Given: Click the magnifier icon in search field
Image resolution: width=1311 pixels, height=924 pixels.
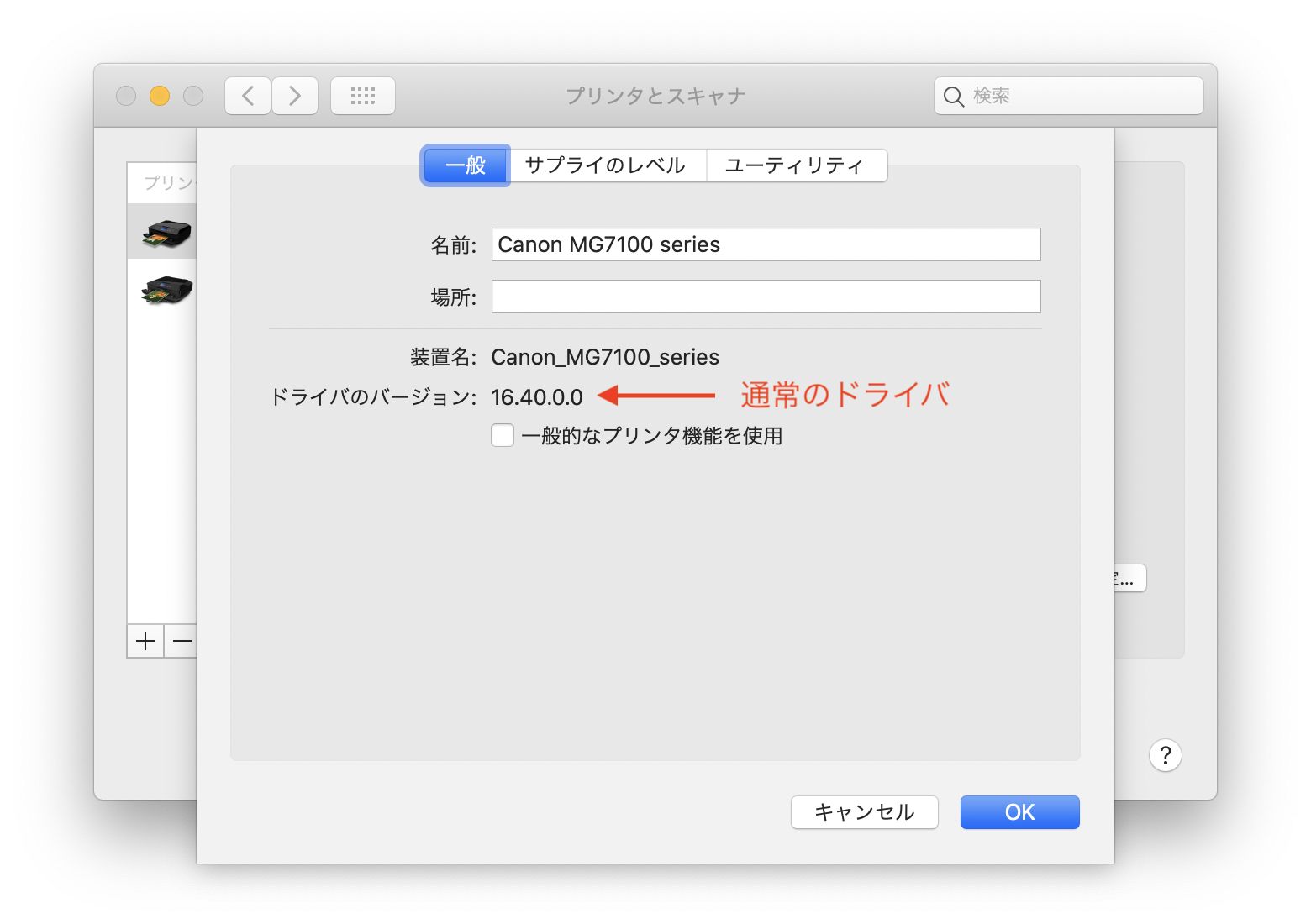Looking at the screenshot, I should click(953, 97).
